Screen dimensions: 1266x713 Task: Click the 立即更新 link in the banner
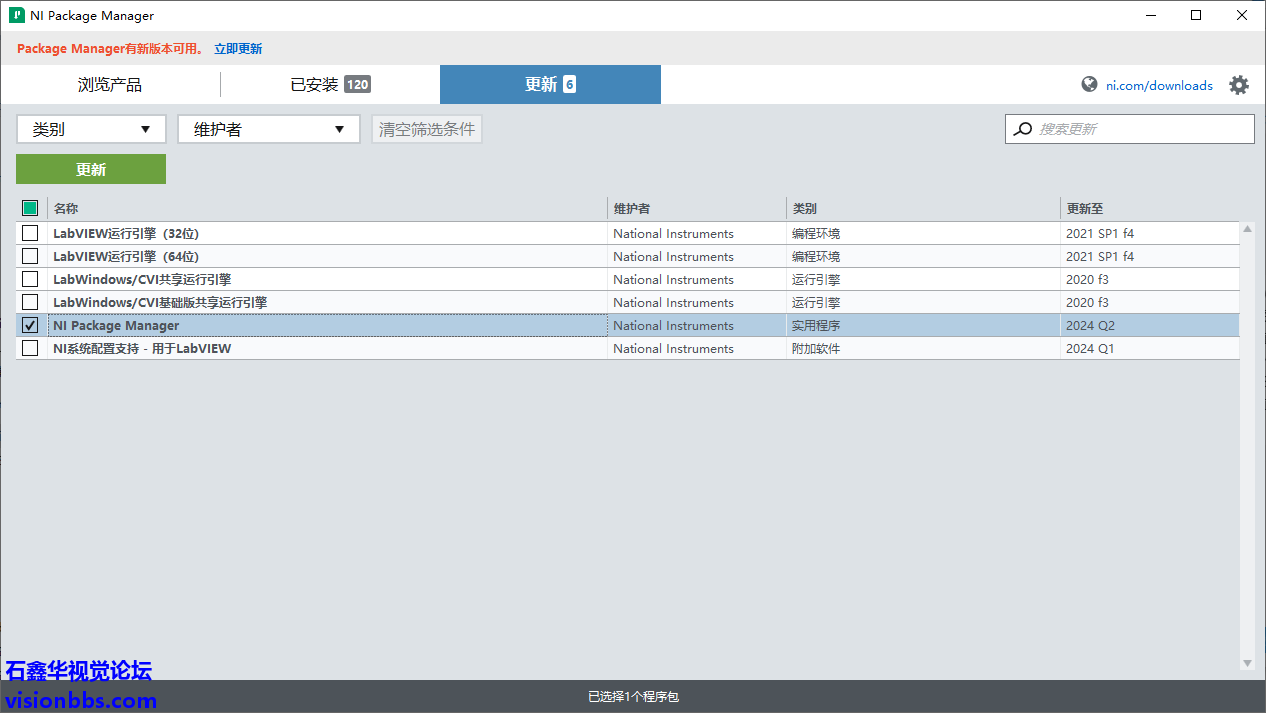pyautogui.click(x=238, y=49)
